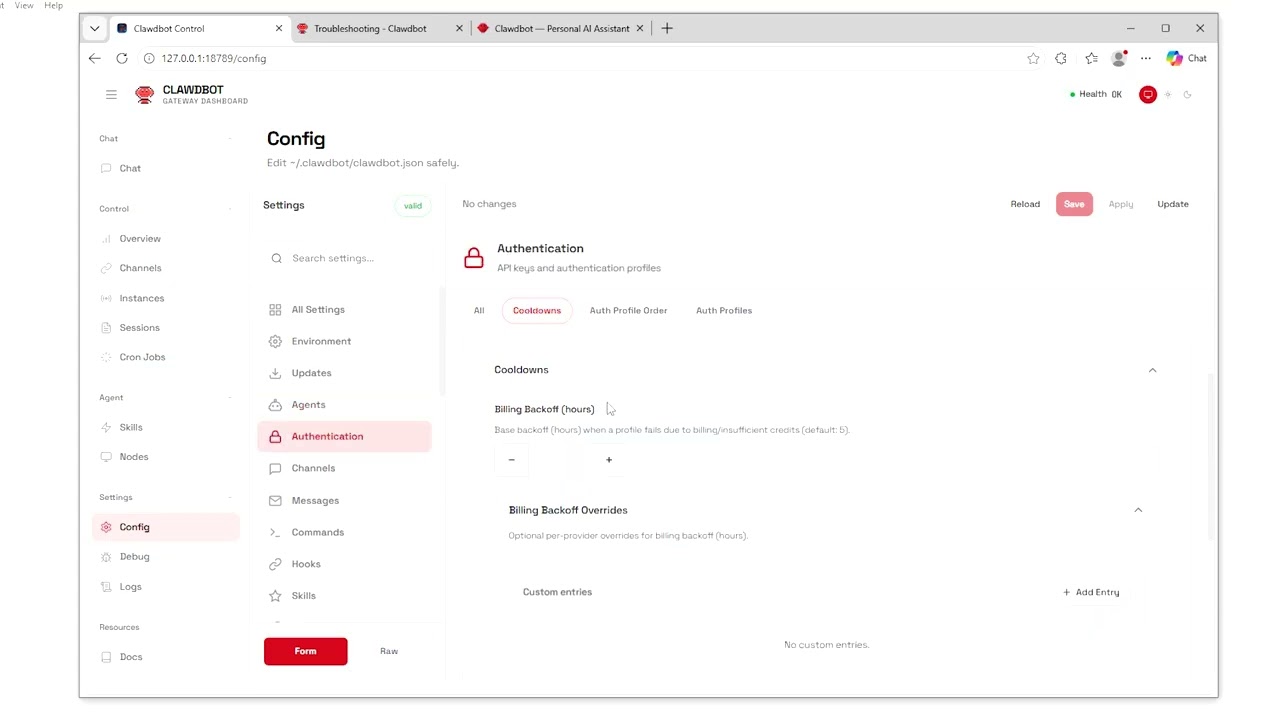Viewport: 1280px width, 720px height.
Task: Reload the page with browser refresh icon
Action: [122, 58]
